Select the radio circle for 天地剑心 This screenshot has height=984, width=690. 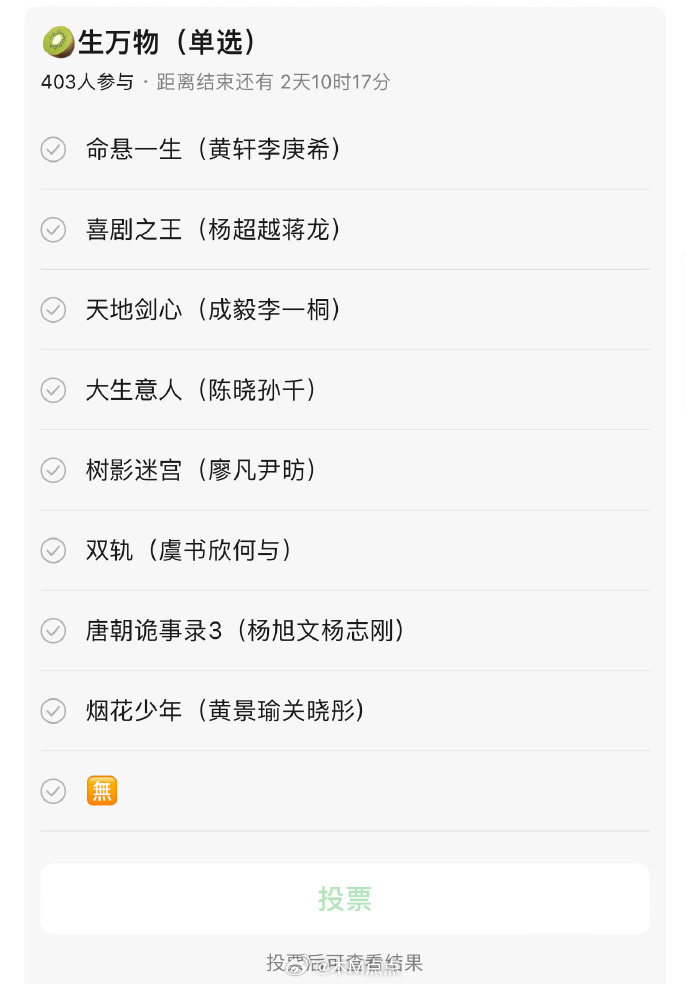(53, 310)
